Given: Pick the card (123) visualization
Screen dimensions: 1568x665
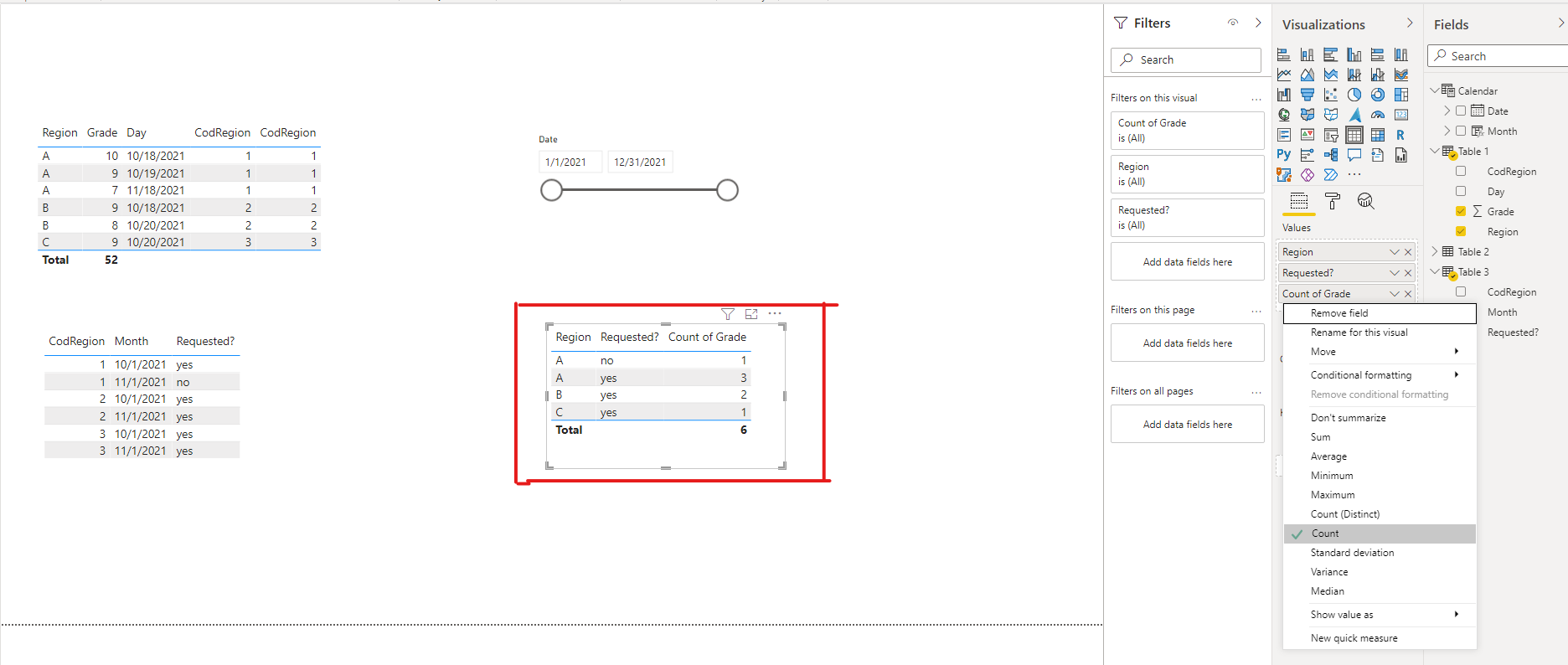Looking at the screenshot, I should [1400, 115].
